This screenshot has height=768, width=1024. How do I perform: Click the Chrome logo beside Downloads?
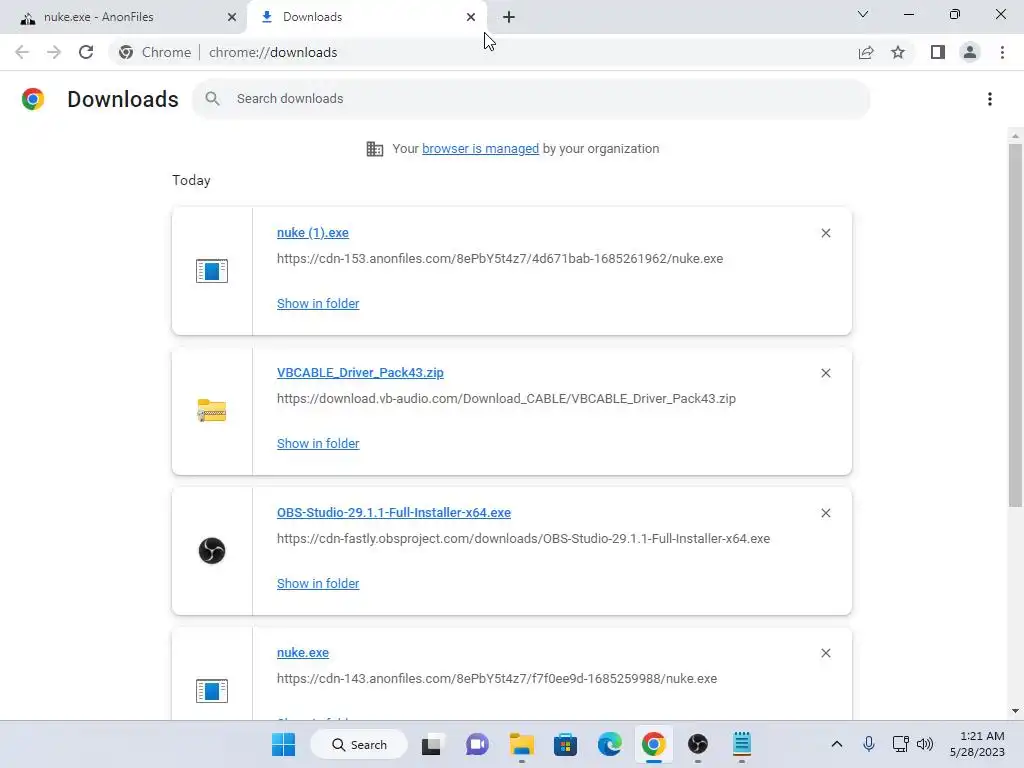[33, 99]
